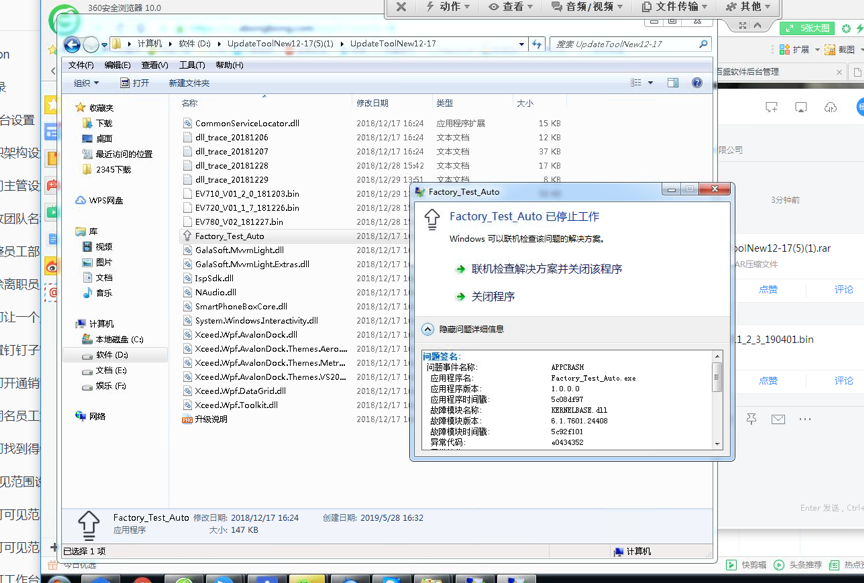Image resolution: width=864 pixels, height=583 pixels.
Task: Open Explorer help via the question mark icon
Action: [697, 83]
